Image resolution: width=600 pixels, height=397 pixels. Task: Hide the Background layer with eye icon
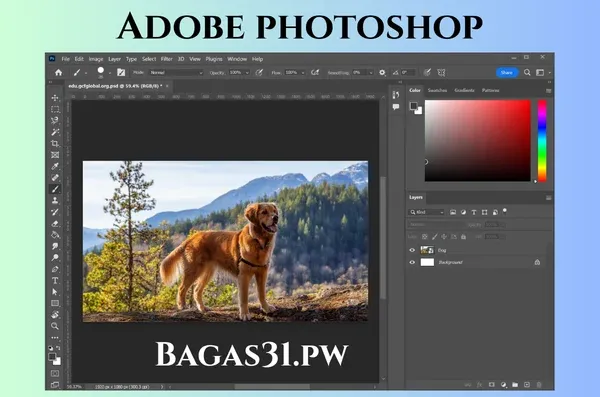412,262
